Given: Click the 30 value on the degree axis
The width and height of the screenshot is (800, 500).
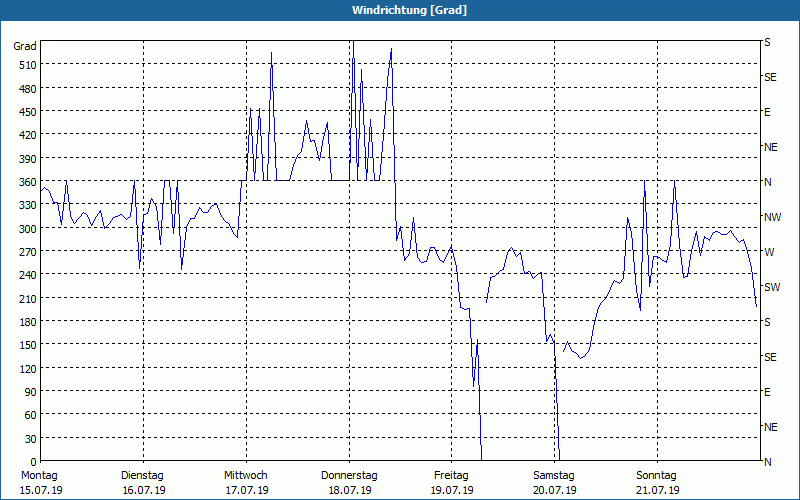Looking at the screenshot, I should [x=30, y=439].
